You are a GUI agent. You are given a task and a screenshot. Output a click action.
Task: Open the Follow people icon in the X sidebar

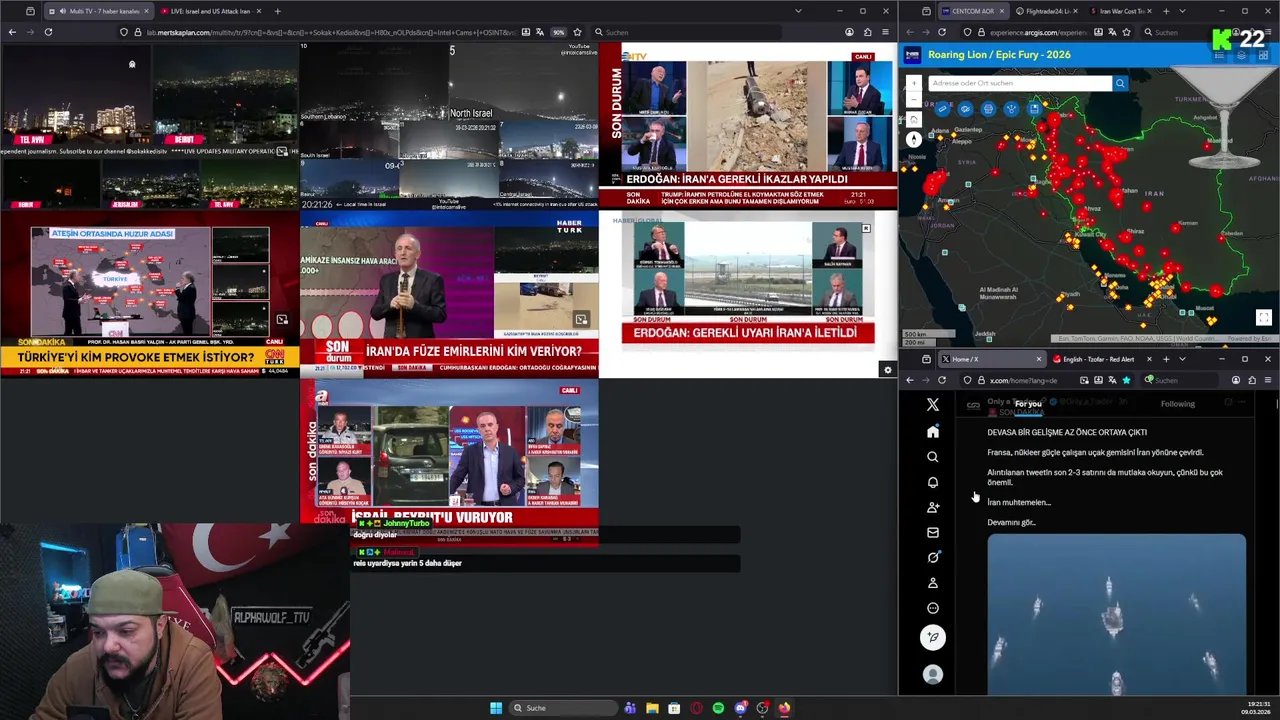(933, 507)
